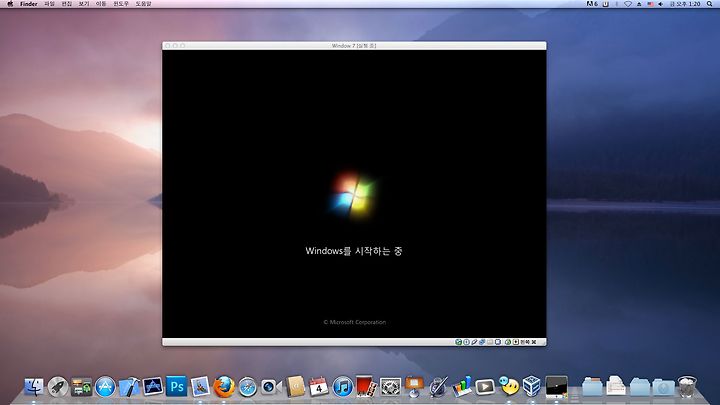Click the 'Windows를 시작하는 중' boot text
Image resolution: width=720 pixels, height=405 pixels.
click(x=354, y=251)
